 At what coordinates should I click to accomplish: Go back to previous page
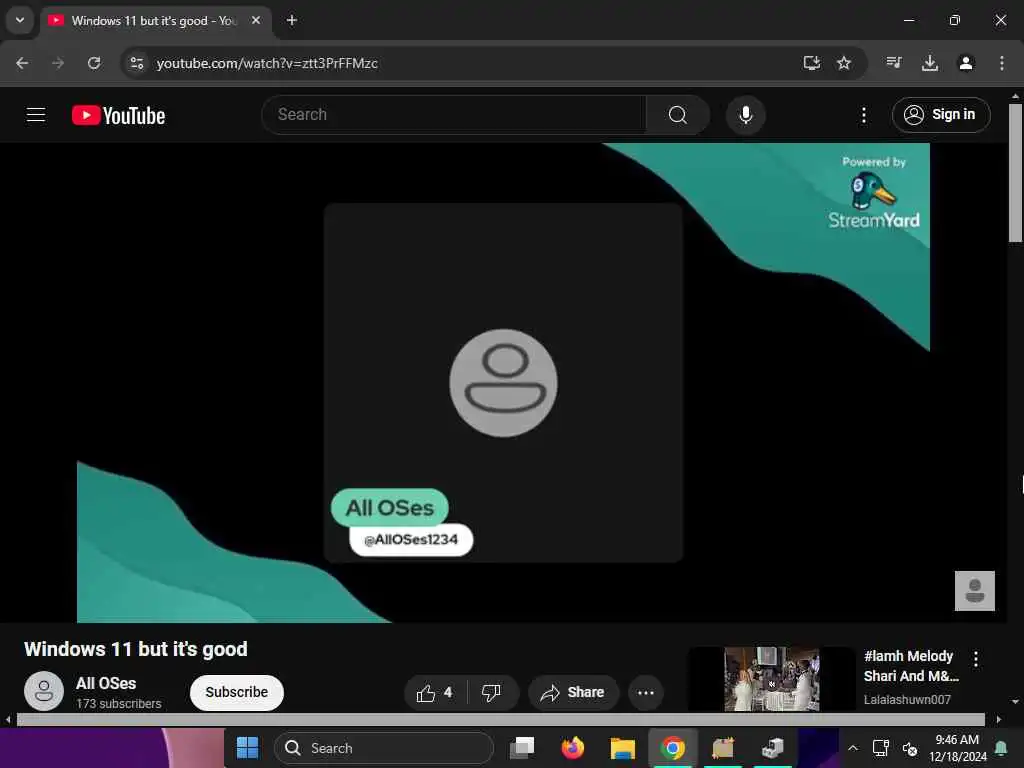tap(22, 63)
